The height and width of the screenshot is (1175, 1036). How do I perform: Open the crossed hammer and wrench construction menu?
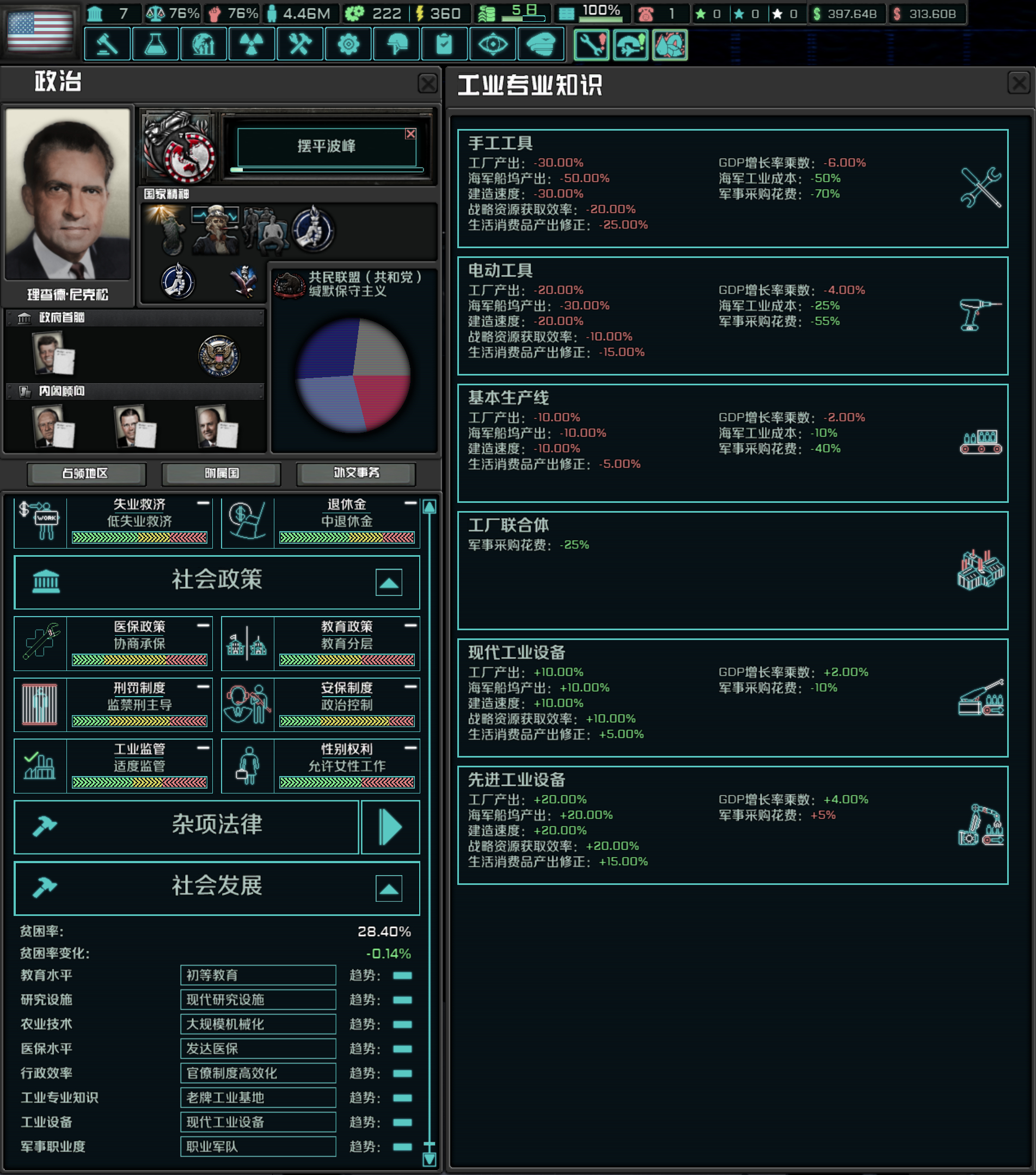coord(300,44)
